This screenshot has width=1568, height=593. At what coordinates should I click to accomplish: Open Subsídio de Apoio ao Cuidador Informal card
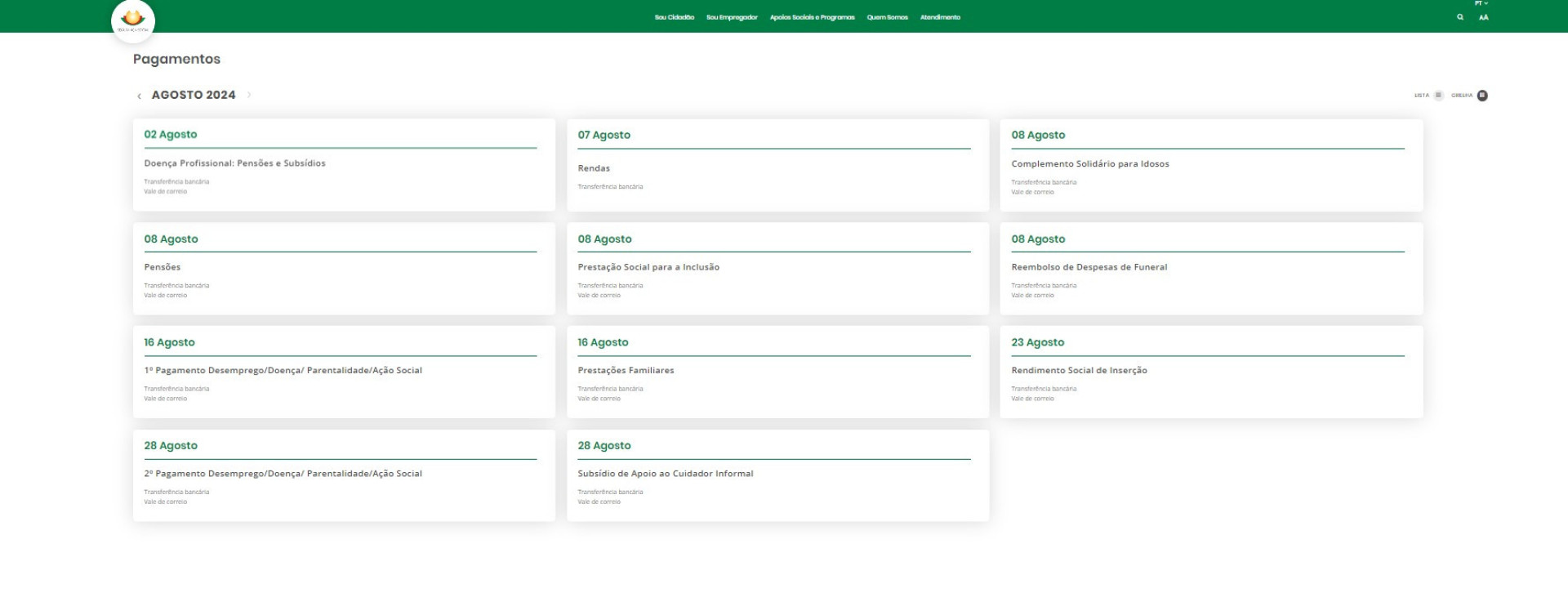coord(777,475)
